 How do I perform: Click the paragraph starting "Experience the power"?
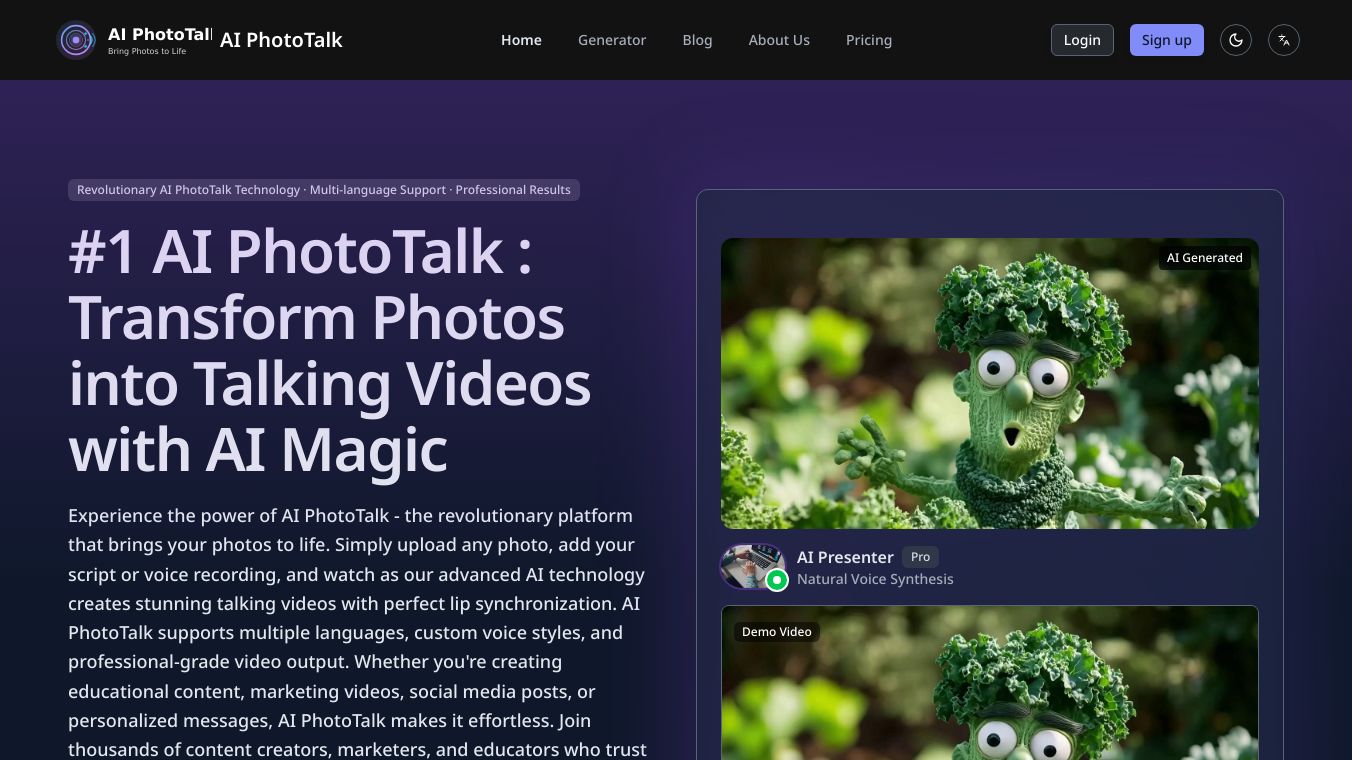358,632
